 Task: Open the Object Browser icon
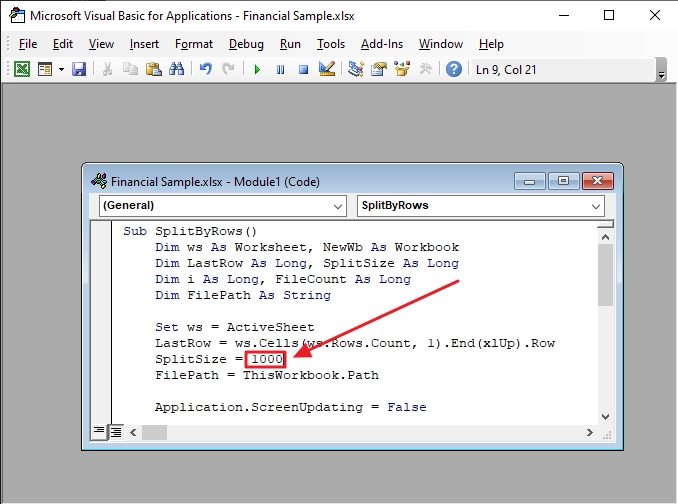coord(402,69)
